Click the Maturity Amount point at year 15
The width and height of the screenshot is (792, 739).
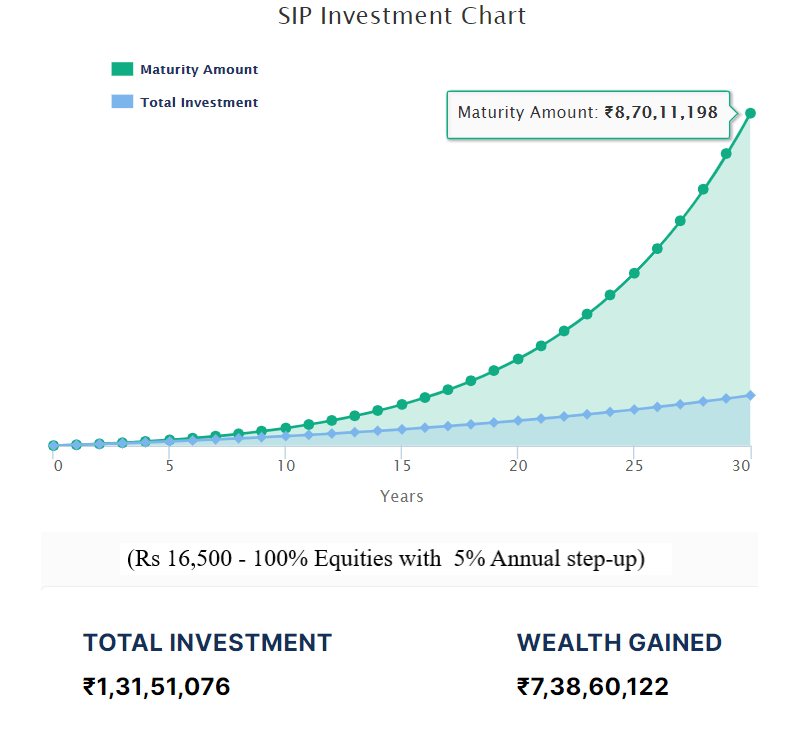pos(402,404)
